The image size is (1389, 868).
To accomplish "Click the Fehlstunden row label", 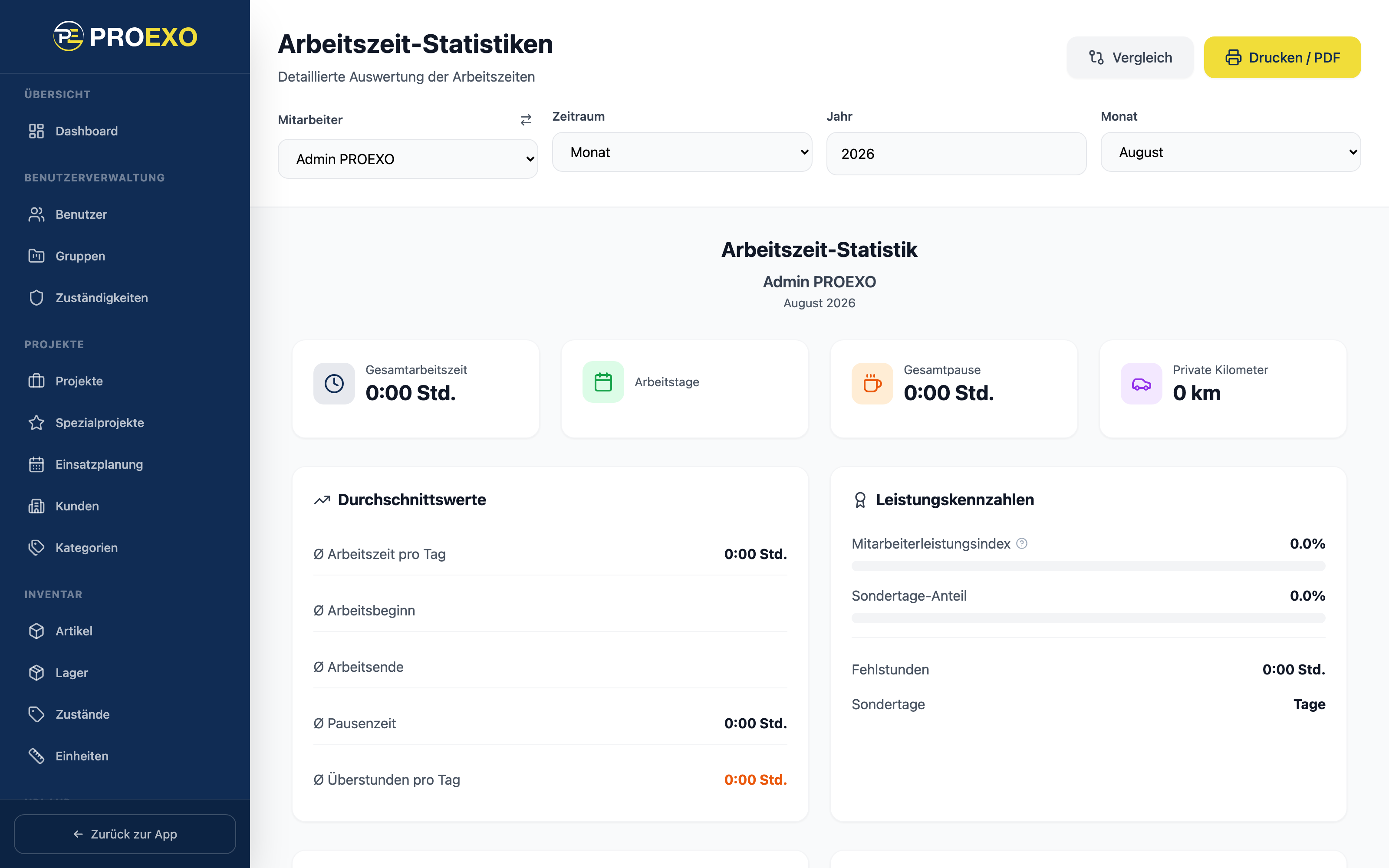I will [890, 669].
